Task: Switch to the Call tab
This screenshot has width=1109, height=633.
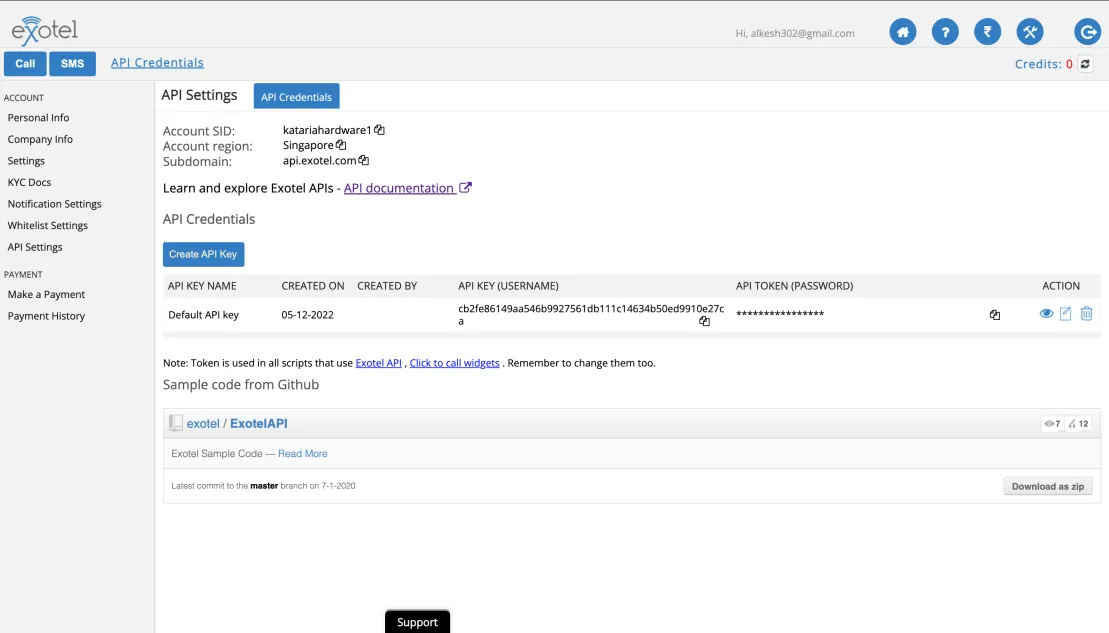Action: 25,64
